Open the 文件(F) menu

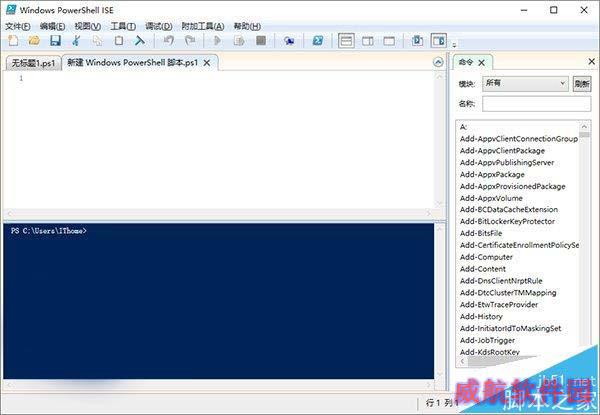point(18,26)
